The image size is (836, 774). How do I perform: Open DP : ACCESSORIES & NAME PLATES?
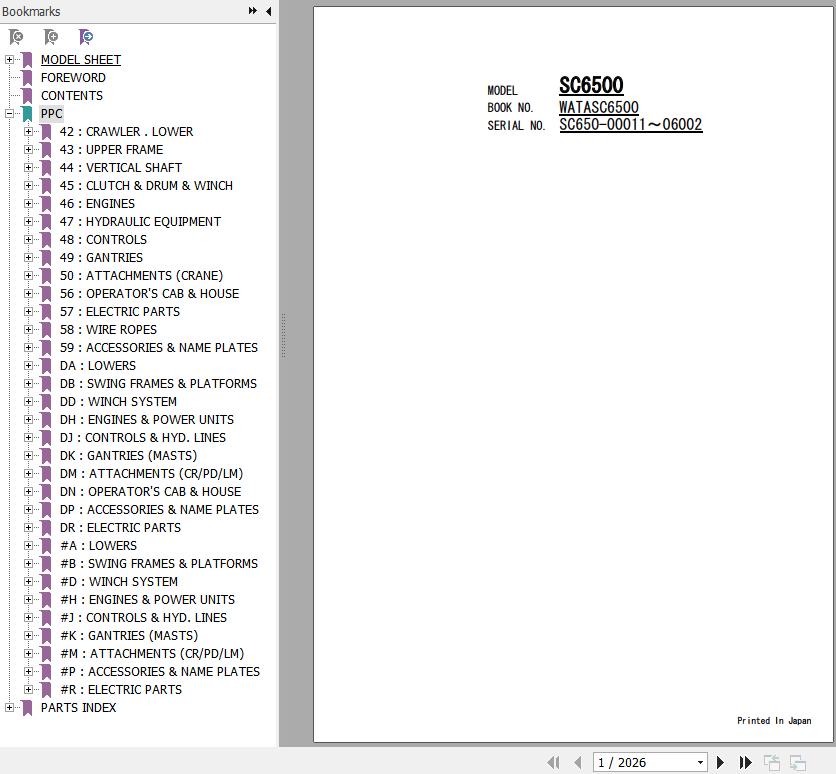click(159, 510)
